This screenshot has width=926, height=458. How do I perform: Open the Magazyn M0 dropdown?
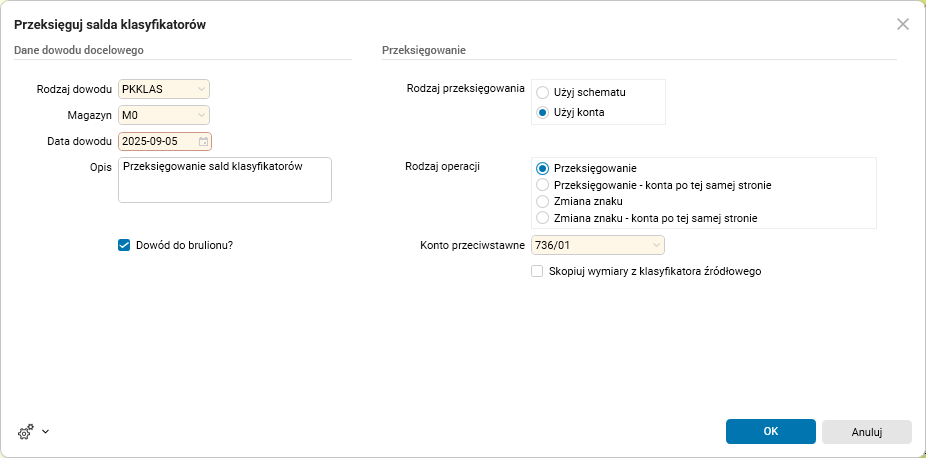pos(164,115)
